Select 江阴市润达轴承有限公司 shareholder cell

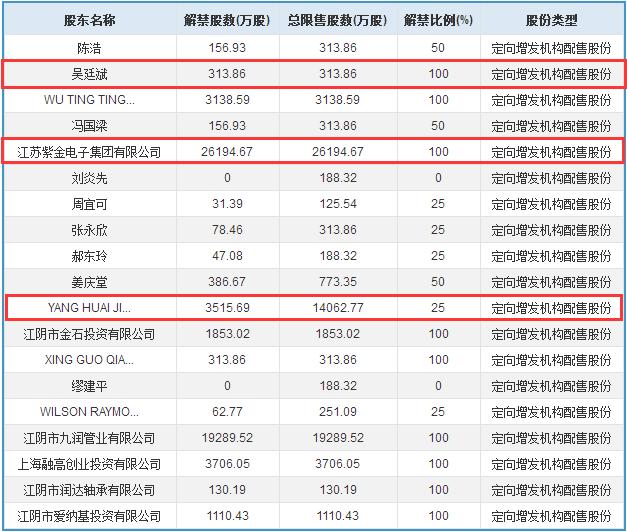tap(90, 490)
